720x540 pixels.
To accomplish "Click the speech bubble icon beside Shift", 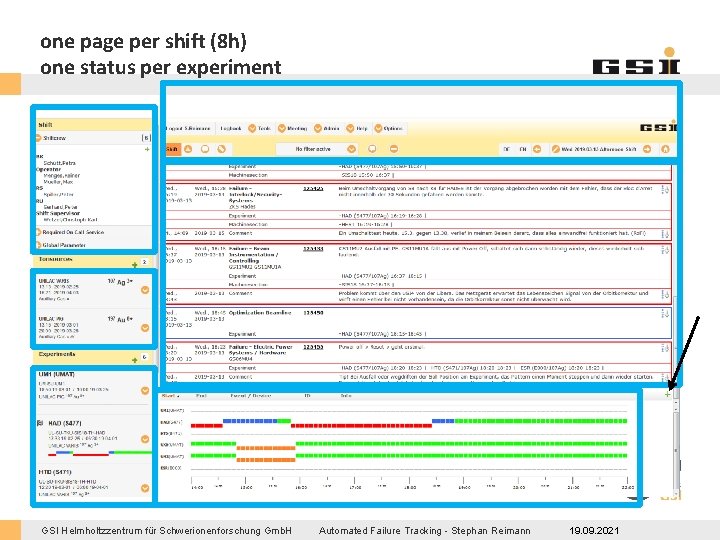I will click(x=205, y=149).
